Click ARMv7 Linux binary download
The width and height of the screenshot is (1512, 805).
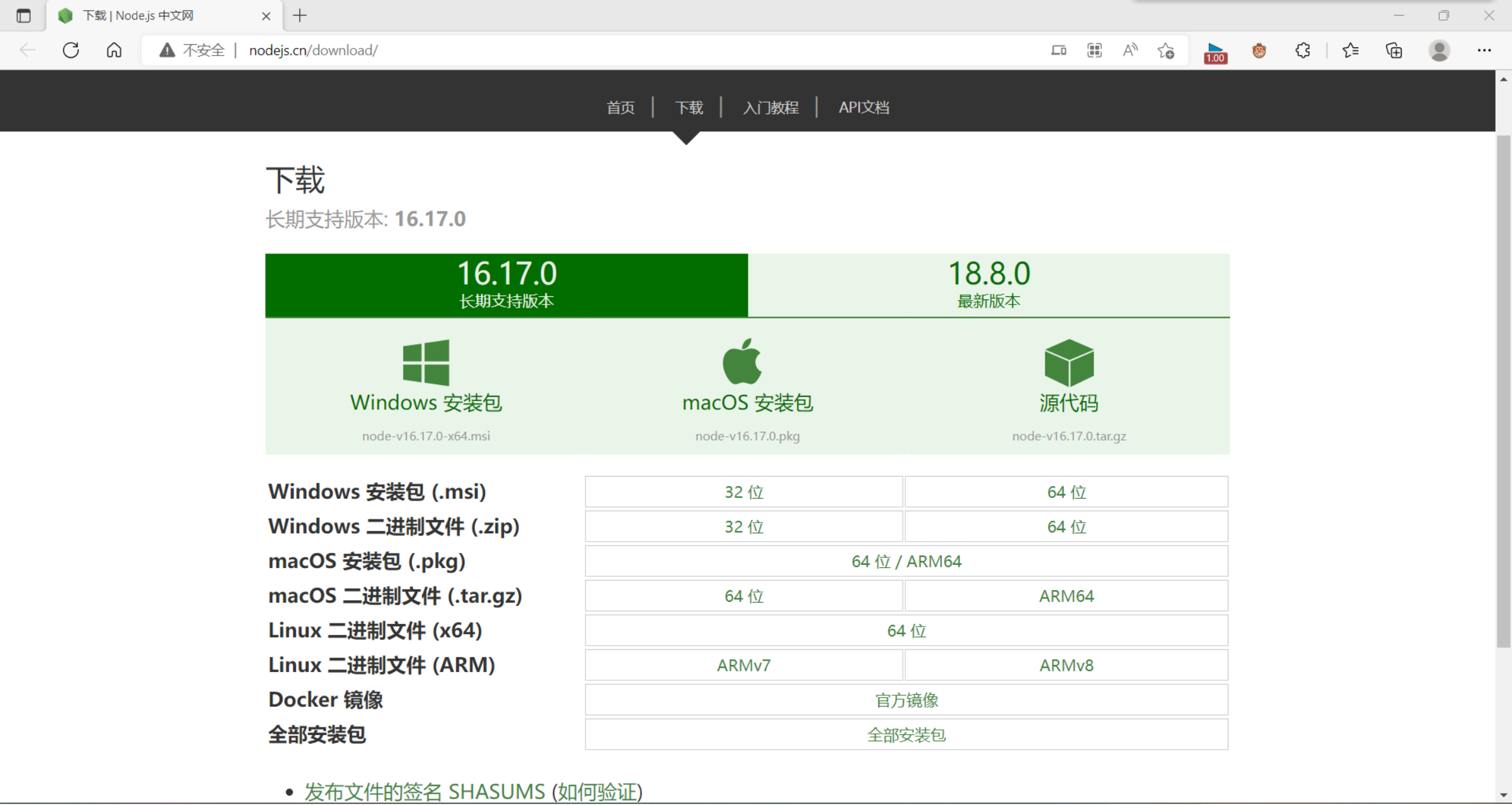click(743, 665)
